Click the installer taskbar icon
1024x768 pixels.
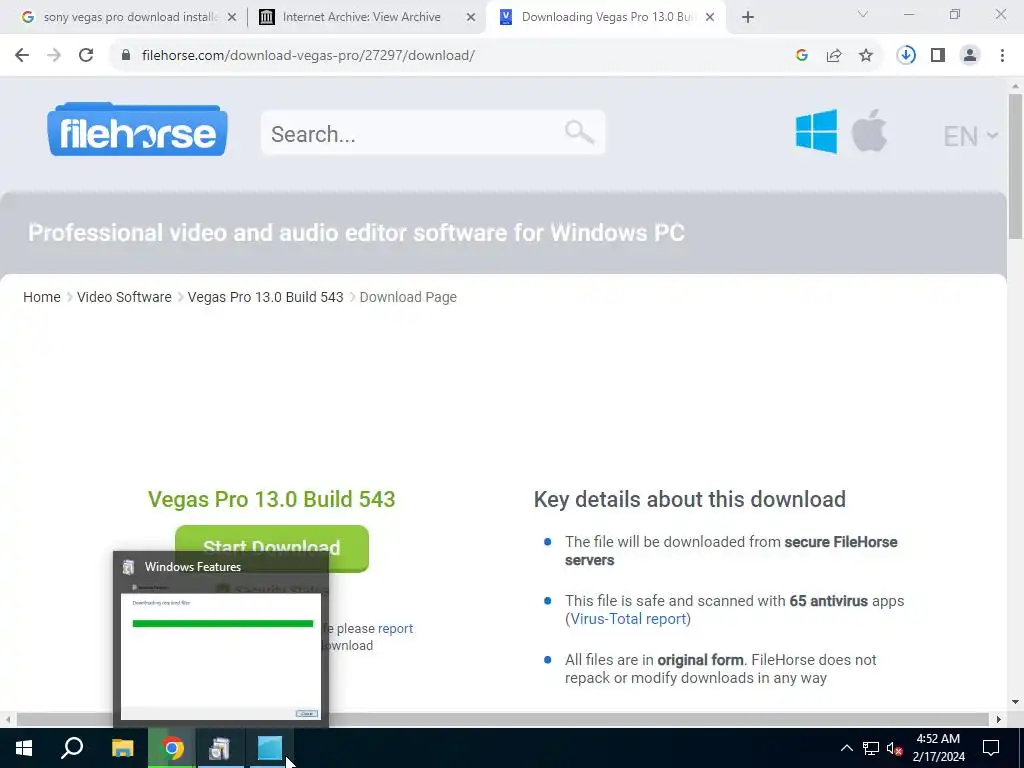coord(219,748)
